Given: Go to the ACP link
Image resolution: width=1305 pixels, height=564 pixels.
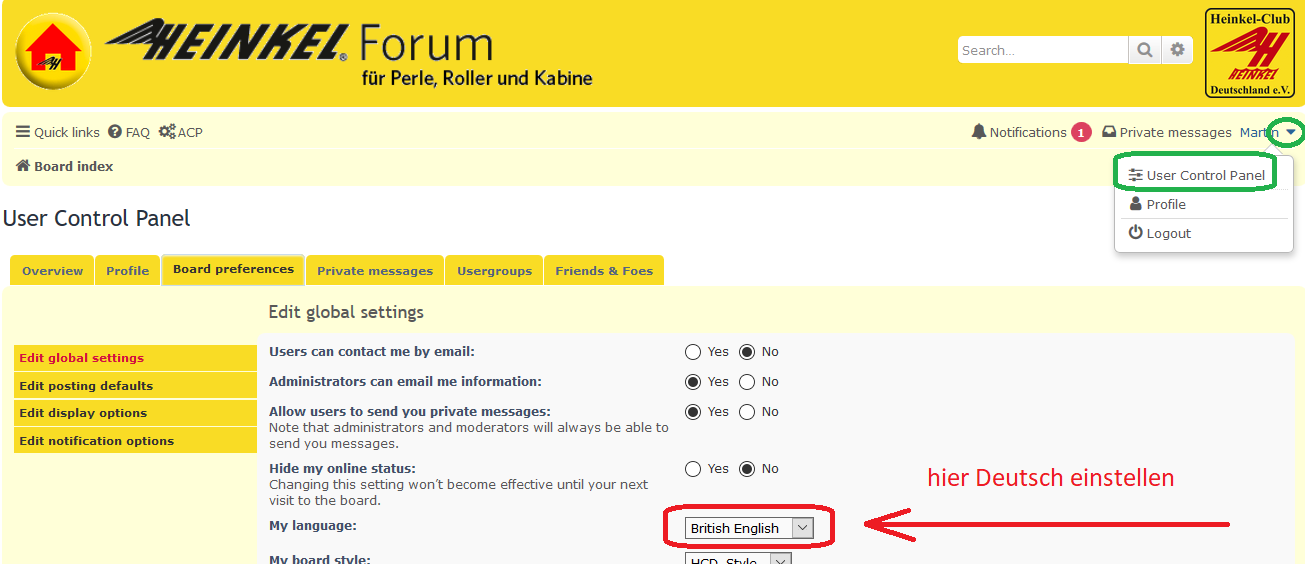Looking at the screenshot, I should (x=181, y=132).
